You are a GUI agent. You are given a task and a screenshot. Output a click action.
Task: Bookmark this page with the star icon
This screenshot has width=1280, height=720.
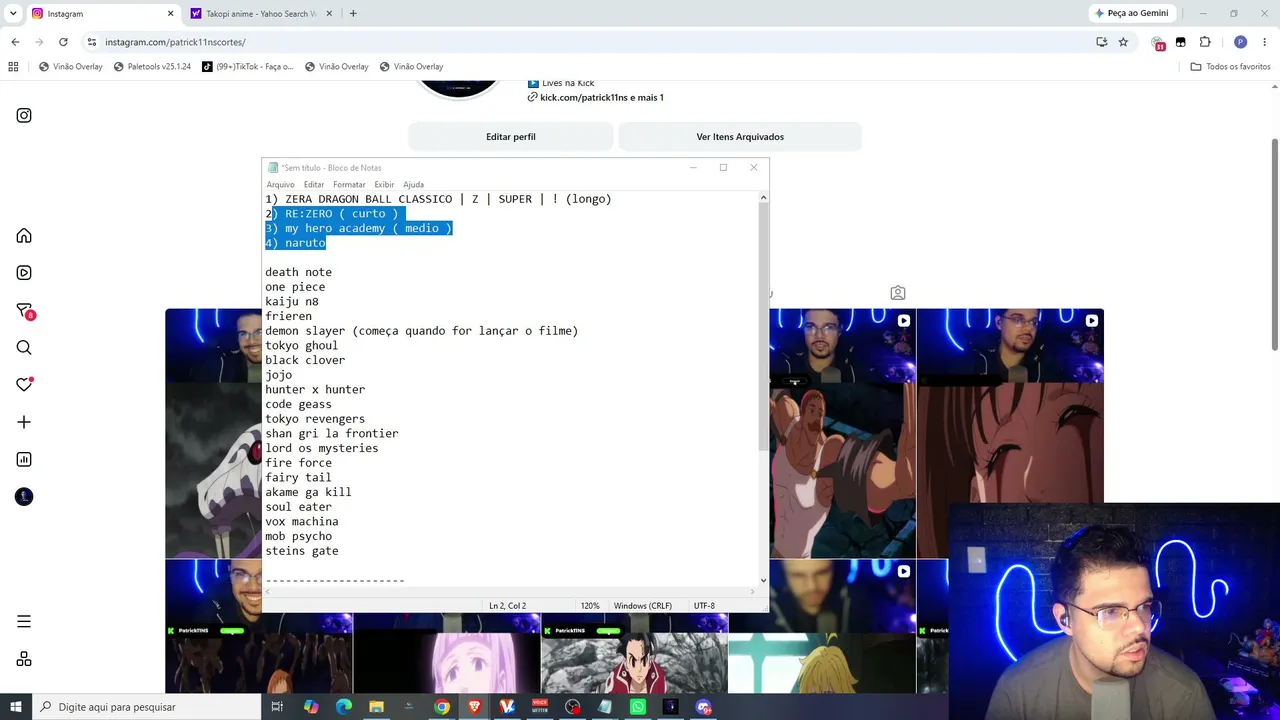(1123, 42)
